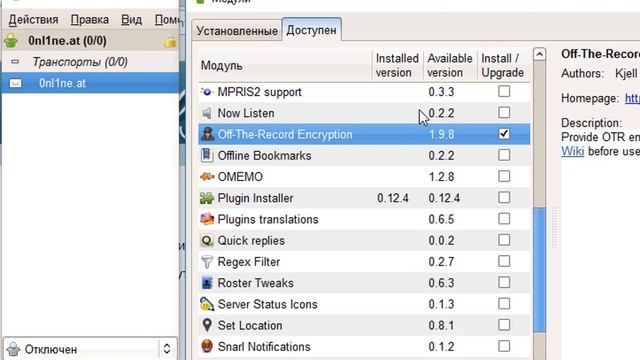Select the Server Status Icons row
This screenshot has height=360, width=640.
coord(364,304)
